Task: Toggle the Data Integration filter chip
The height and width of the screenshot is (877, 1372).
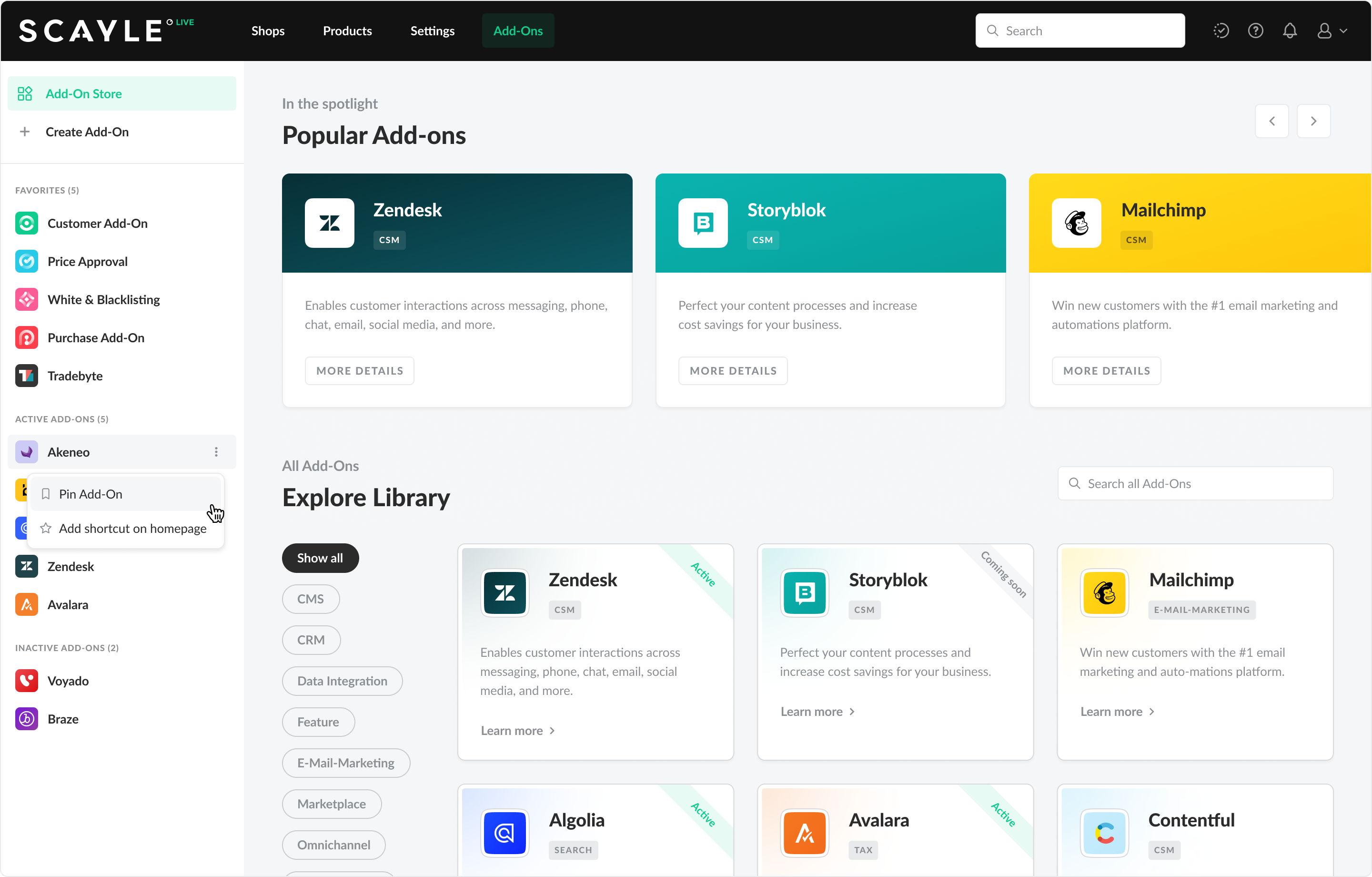Action: (x=342, y=681)
